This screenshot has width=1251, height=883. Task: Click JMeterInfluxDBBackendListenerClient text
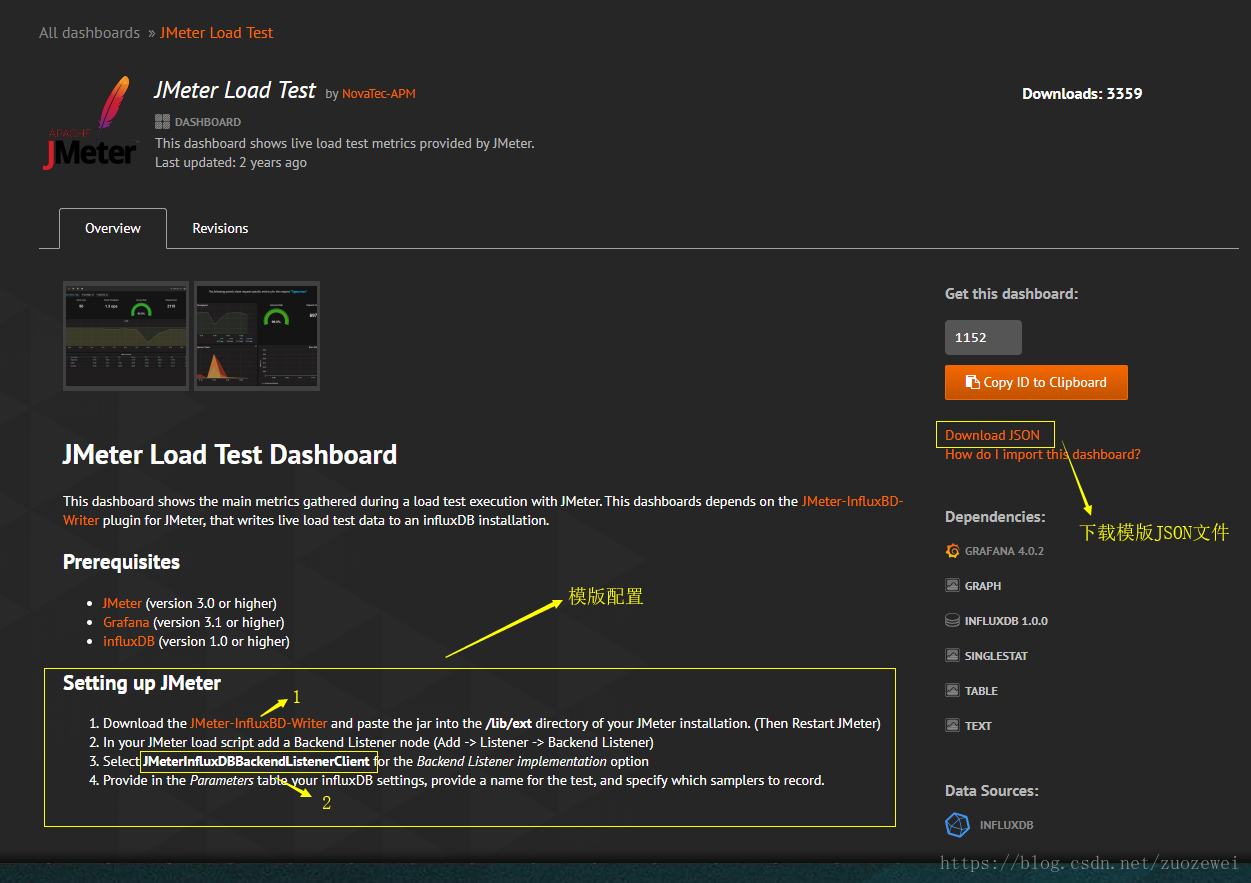257,761
